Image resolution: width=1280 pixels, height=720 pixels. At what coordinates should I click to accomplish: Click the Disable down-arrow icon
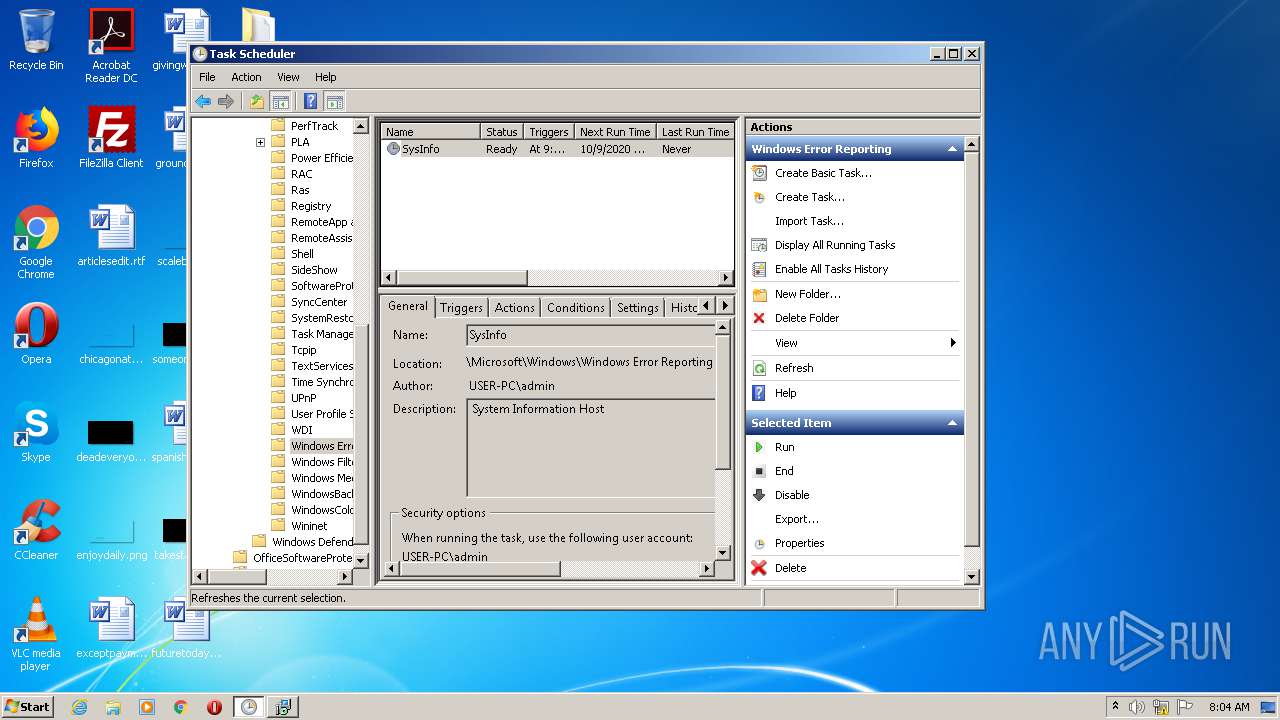click(x=759, y=495)
